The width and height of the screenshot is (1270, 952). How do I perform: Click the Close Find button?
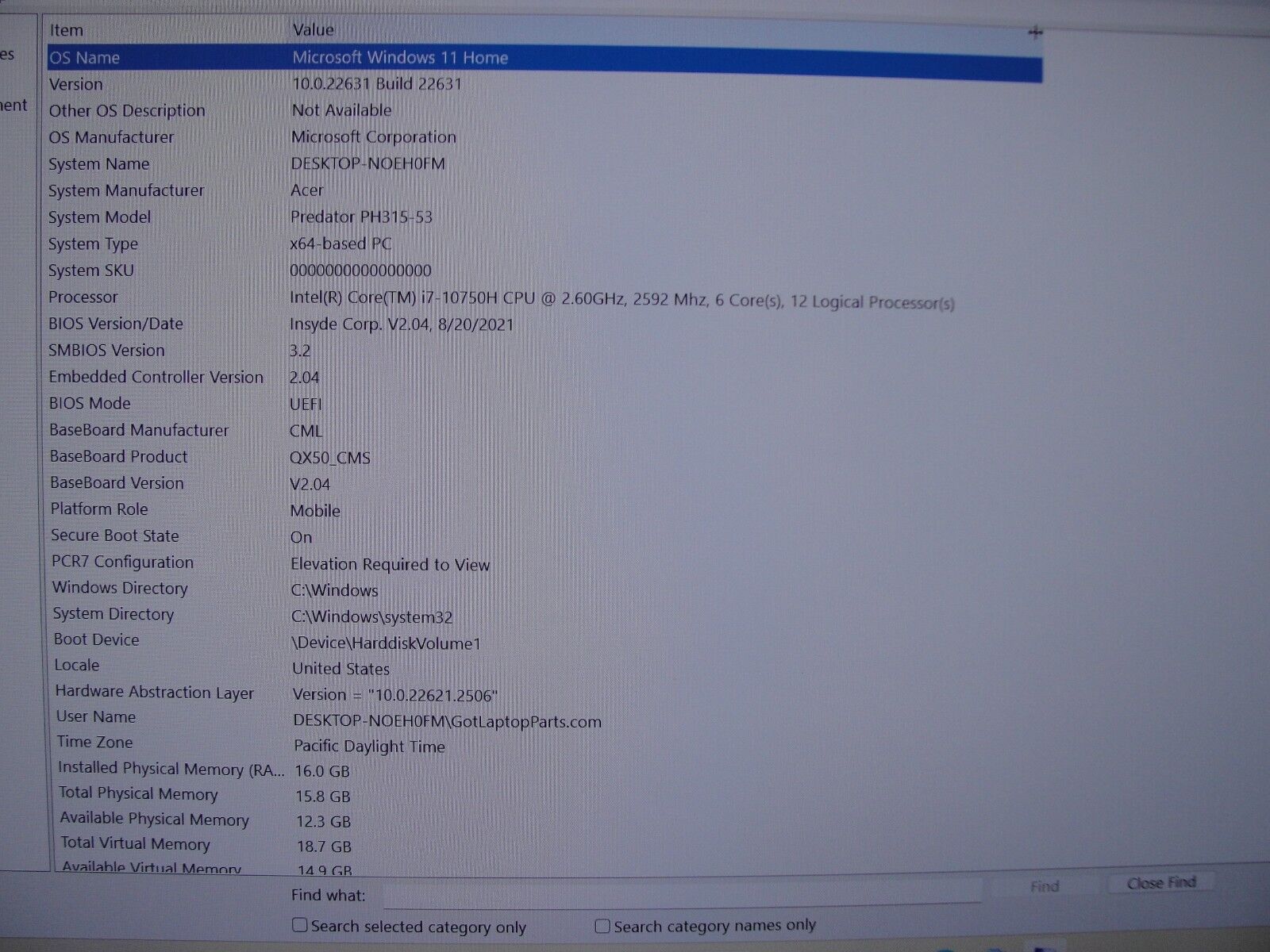point(1161,882)
